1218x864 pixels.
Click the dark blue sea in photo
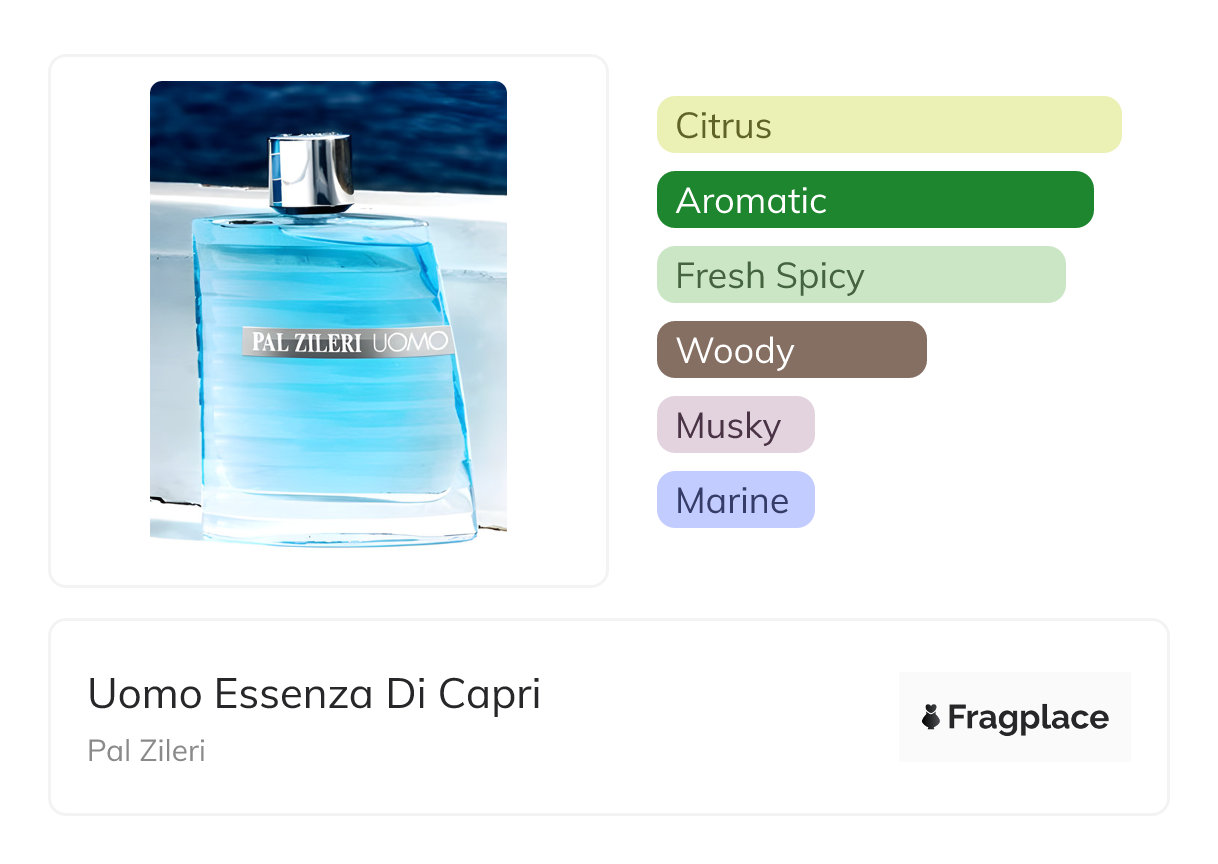pyautogui.click(x=430, y=130)
